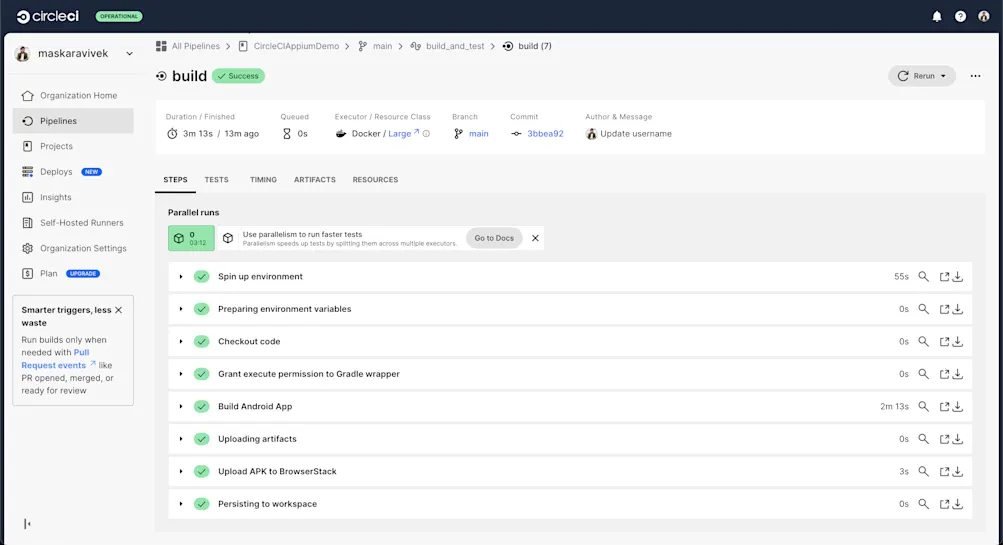Download Uploading artifacts step log
This screenshot has width=1003, height=545.
point(958,439)
